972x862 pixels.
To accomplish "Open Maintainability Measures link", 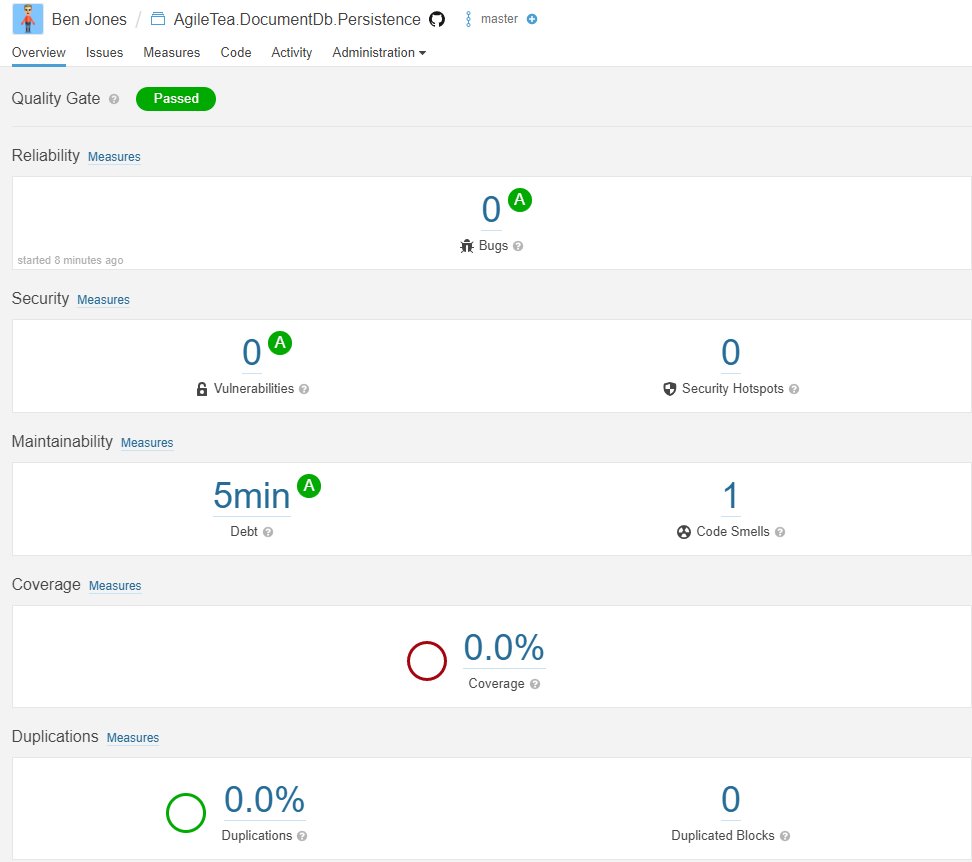I will pyautogui.click(x=147, y=443).
